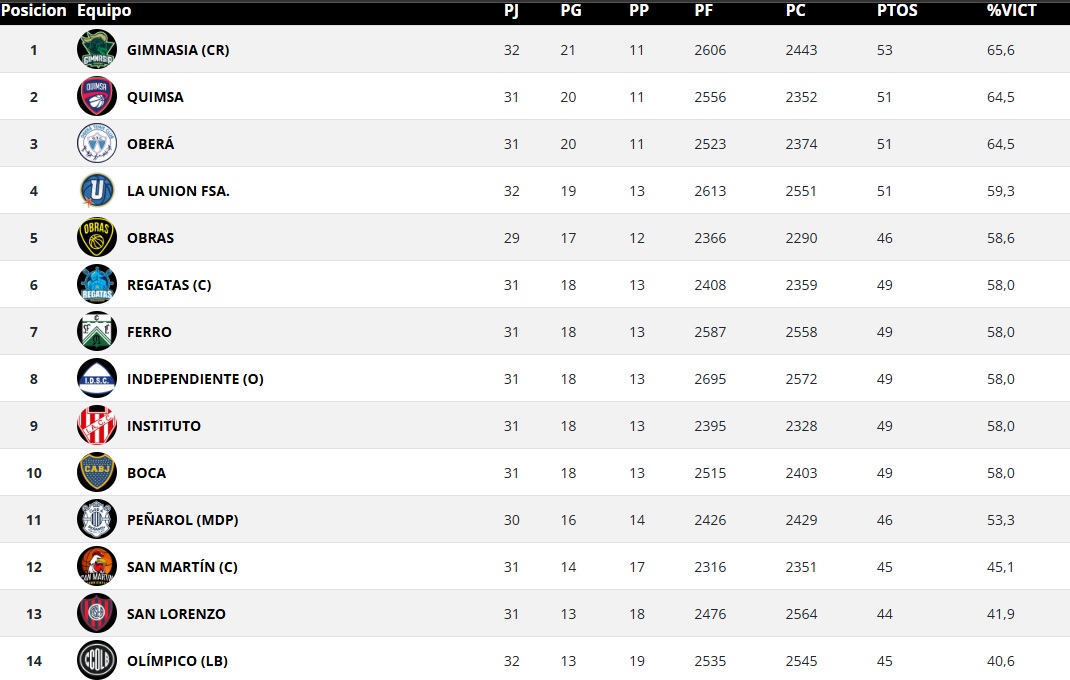Click the Peñarol (MDP) team logo
This screenshot has width=1070, height=680.
(97, 520)
